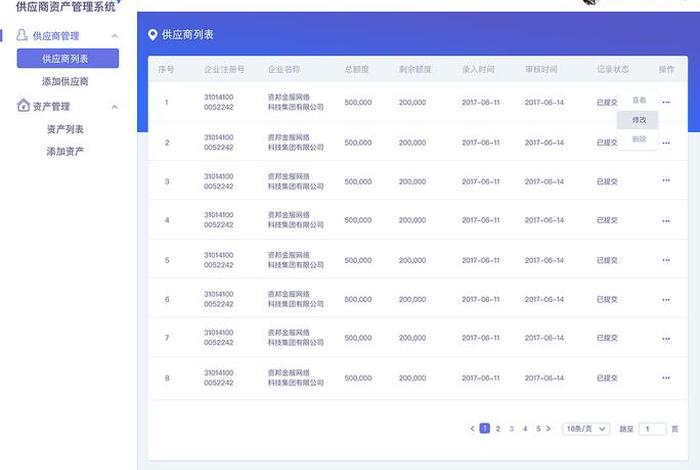Go to page 1 in pagination
Image resolution: width=700 pixels, height=470 pixels.
pyautogui.click(x=484, y=428)
